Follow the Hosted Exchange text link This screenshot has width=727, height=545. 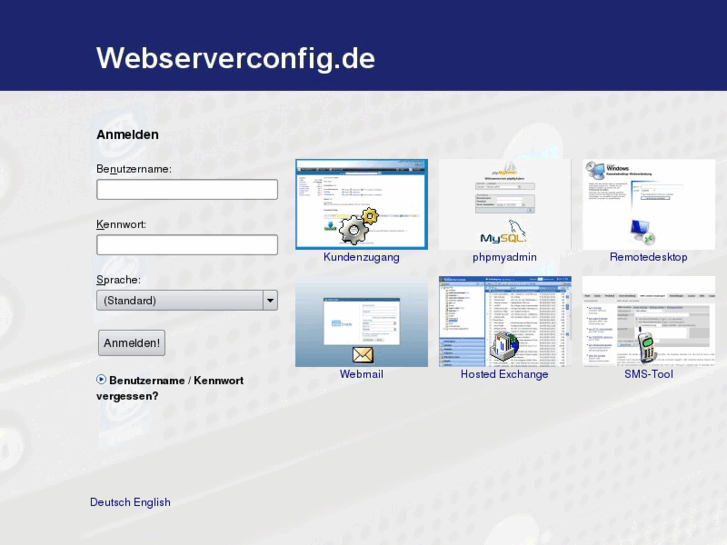click(x=504, y=374)
